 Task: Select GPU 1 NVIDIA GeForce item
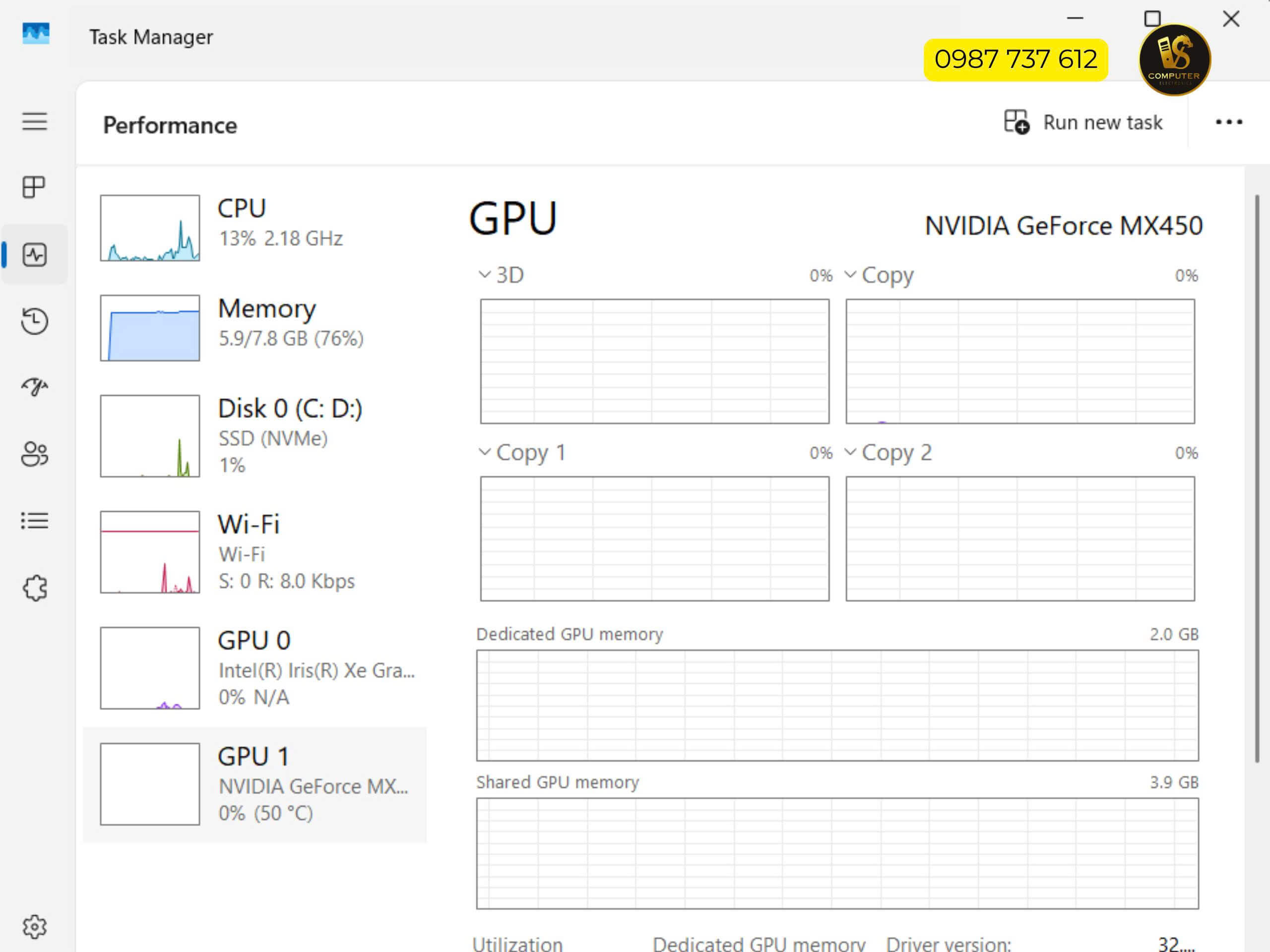(x=255, y=784)
